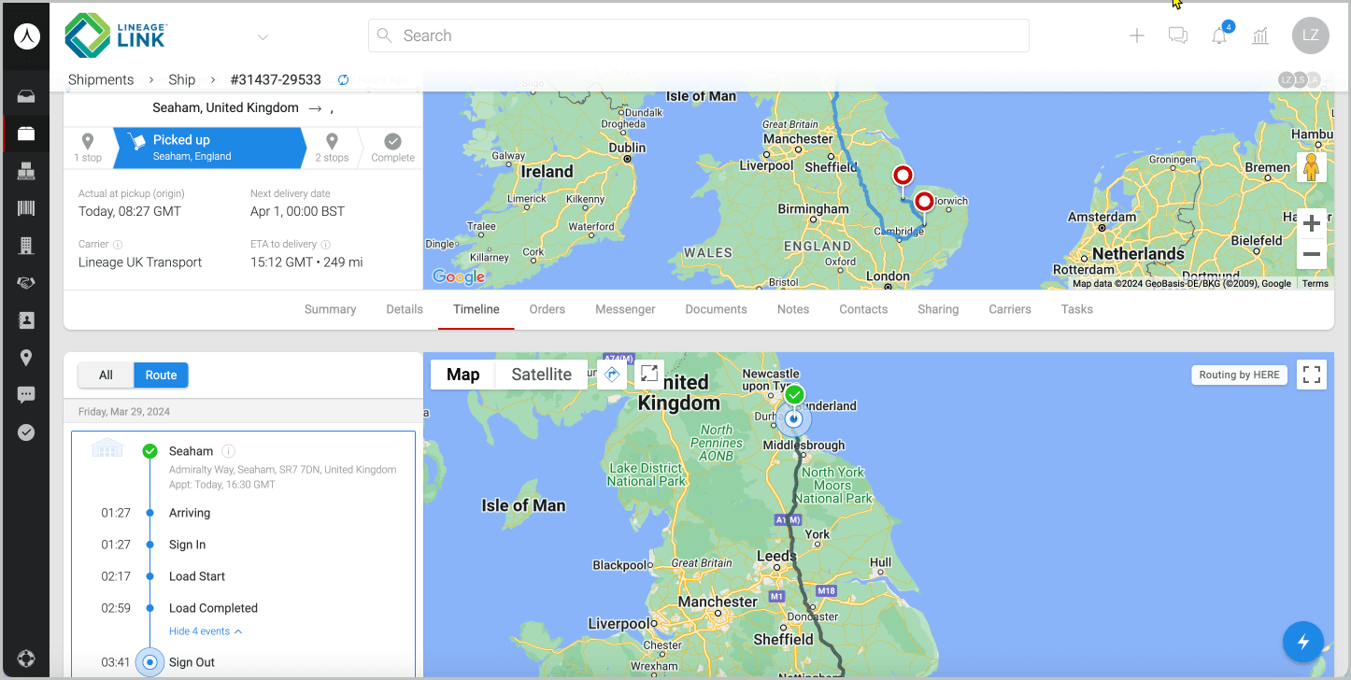This screenshot has width=1351, height=680.
Task: Click the Arriving timeline event
Action: [x=189, y=513]
